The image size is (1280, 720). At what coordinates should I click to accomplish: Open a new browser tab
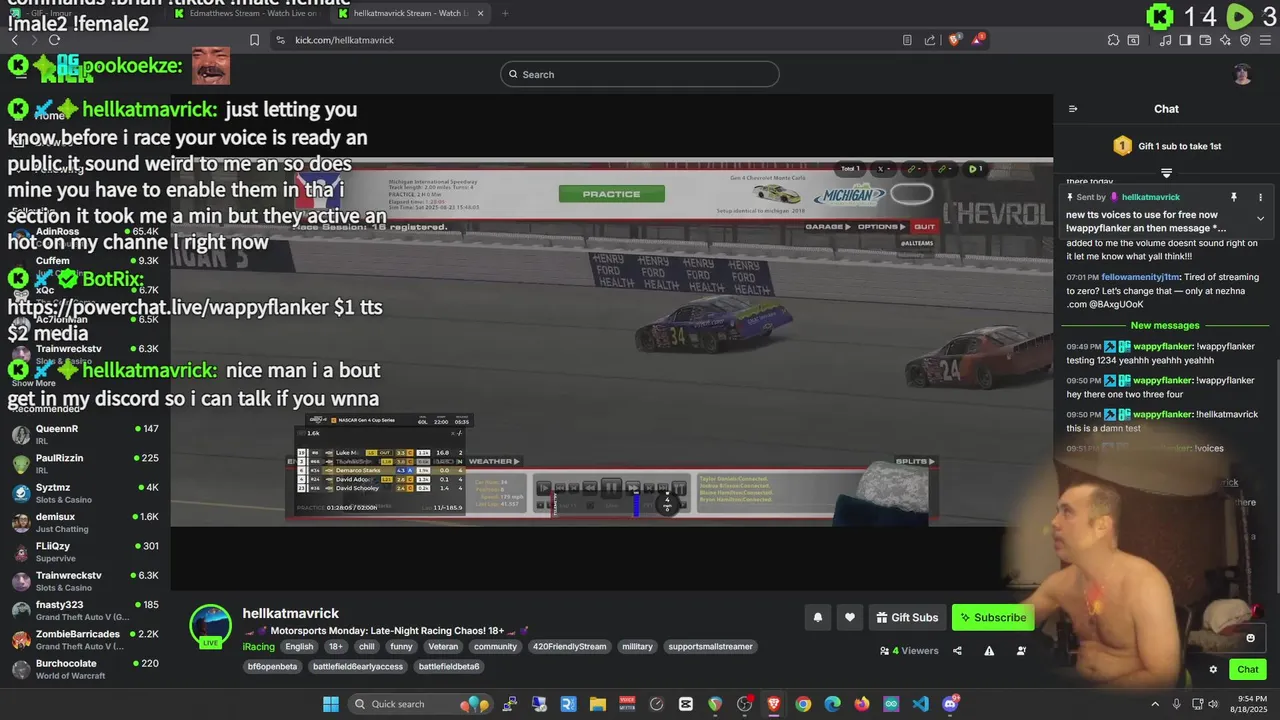[505, 14]
